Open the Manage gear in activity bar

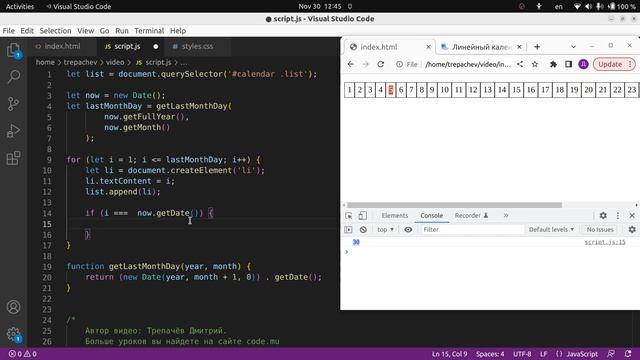pos(13,334)
